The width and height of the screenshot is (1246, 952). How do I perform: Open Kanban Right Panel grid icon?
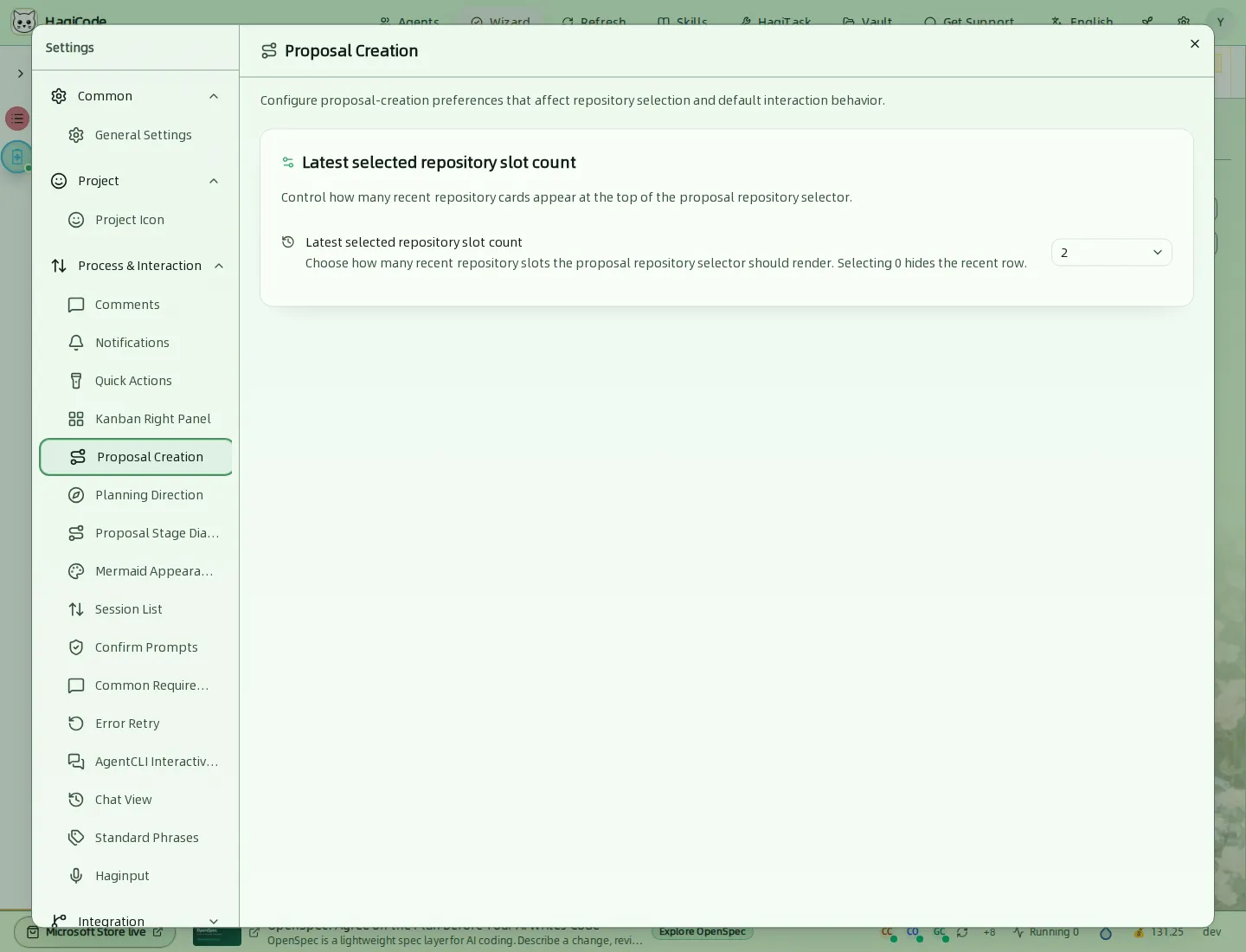pyautogui.click(x=76, y=419)
